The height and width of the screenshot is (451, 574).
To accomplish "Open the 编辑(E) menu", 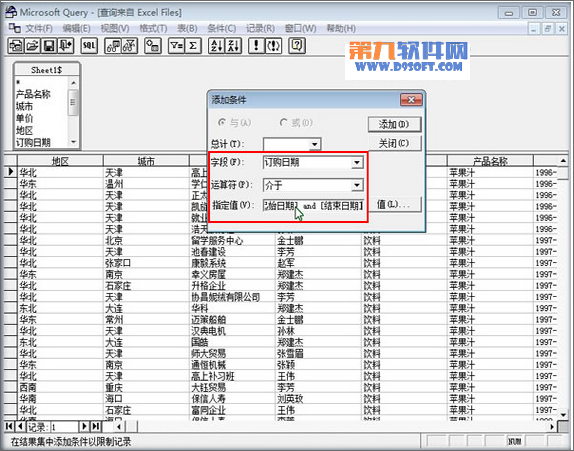I will click(x=77, y=29).
